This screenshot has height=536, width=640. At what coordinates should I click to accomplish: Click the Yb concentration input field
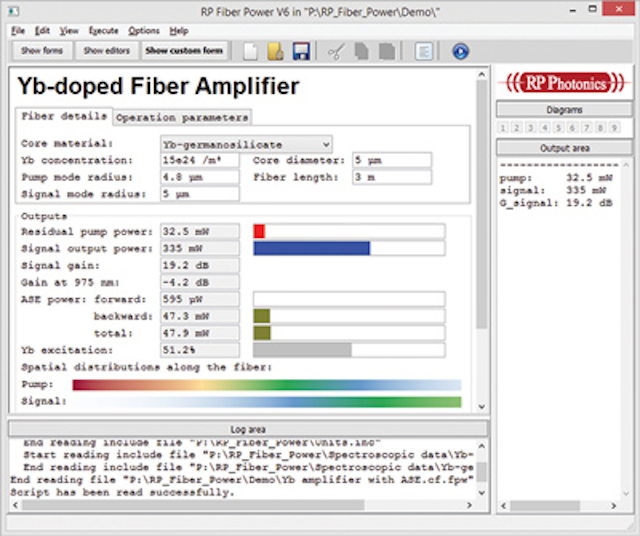(x=200, y=160)
